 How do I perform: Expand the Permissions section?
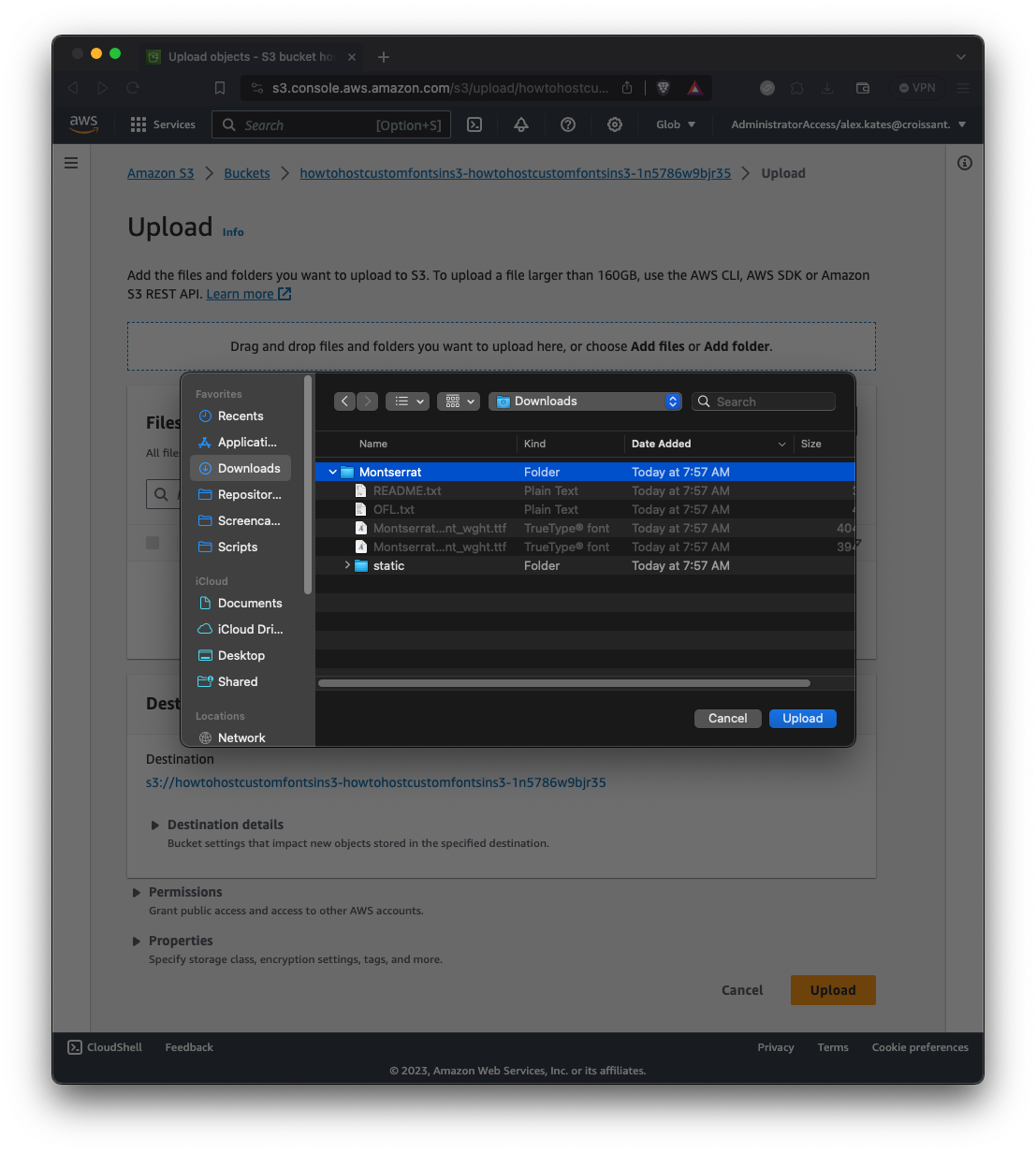137,892
